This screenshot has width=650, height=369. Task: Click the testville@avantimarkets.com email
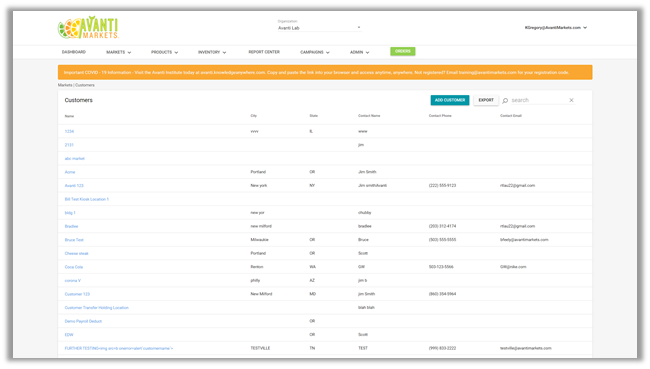coord(526,348)
